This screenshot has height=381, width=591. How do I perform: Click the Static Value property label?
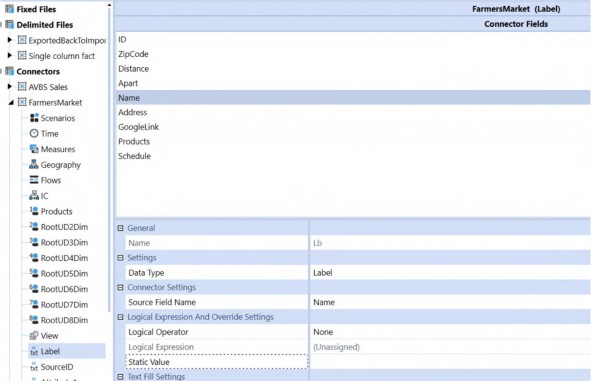149,362
